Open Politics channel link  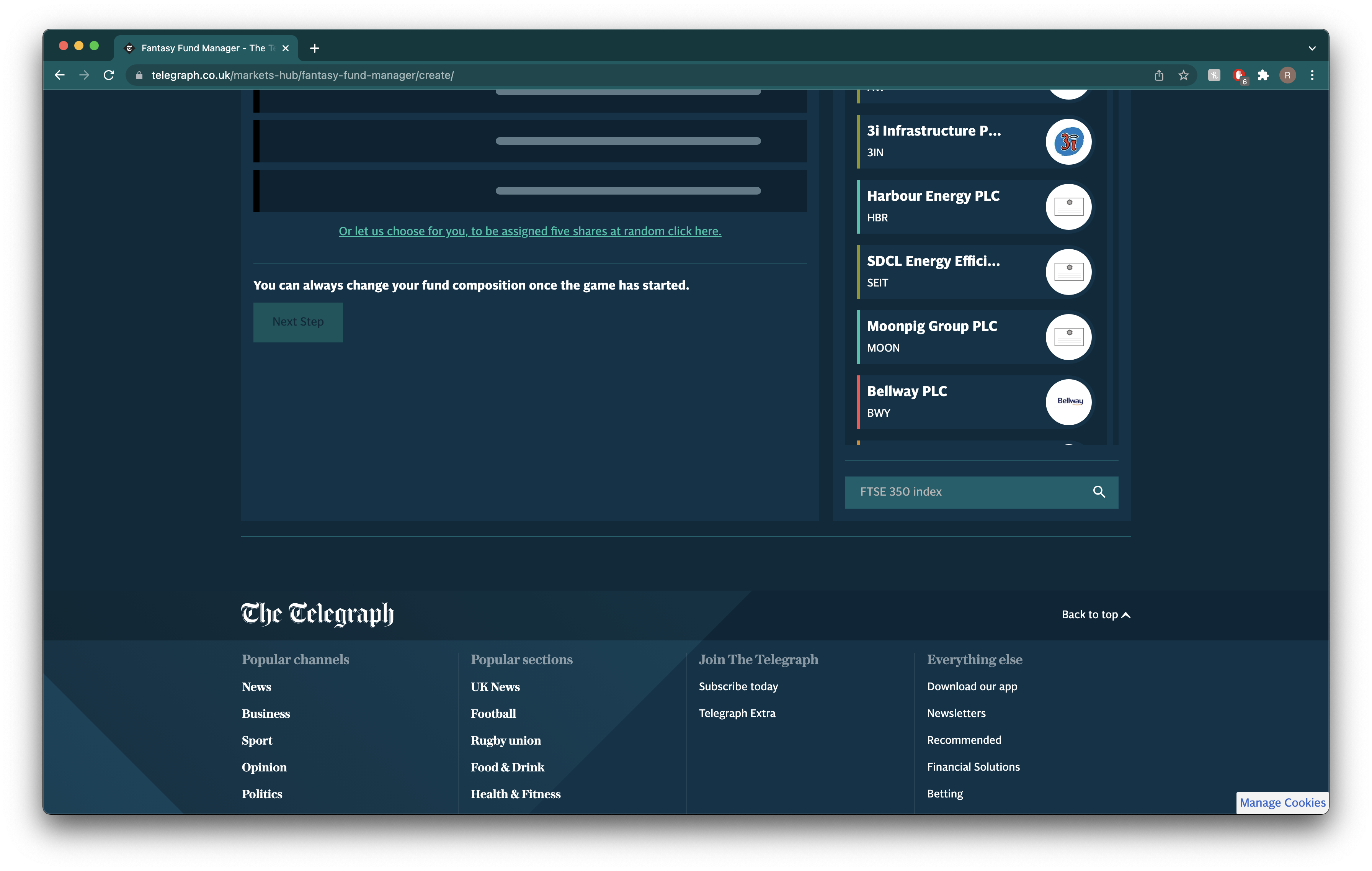pos(262,794)
